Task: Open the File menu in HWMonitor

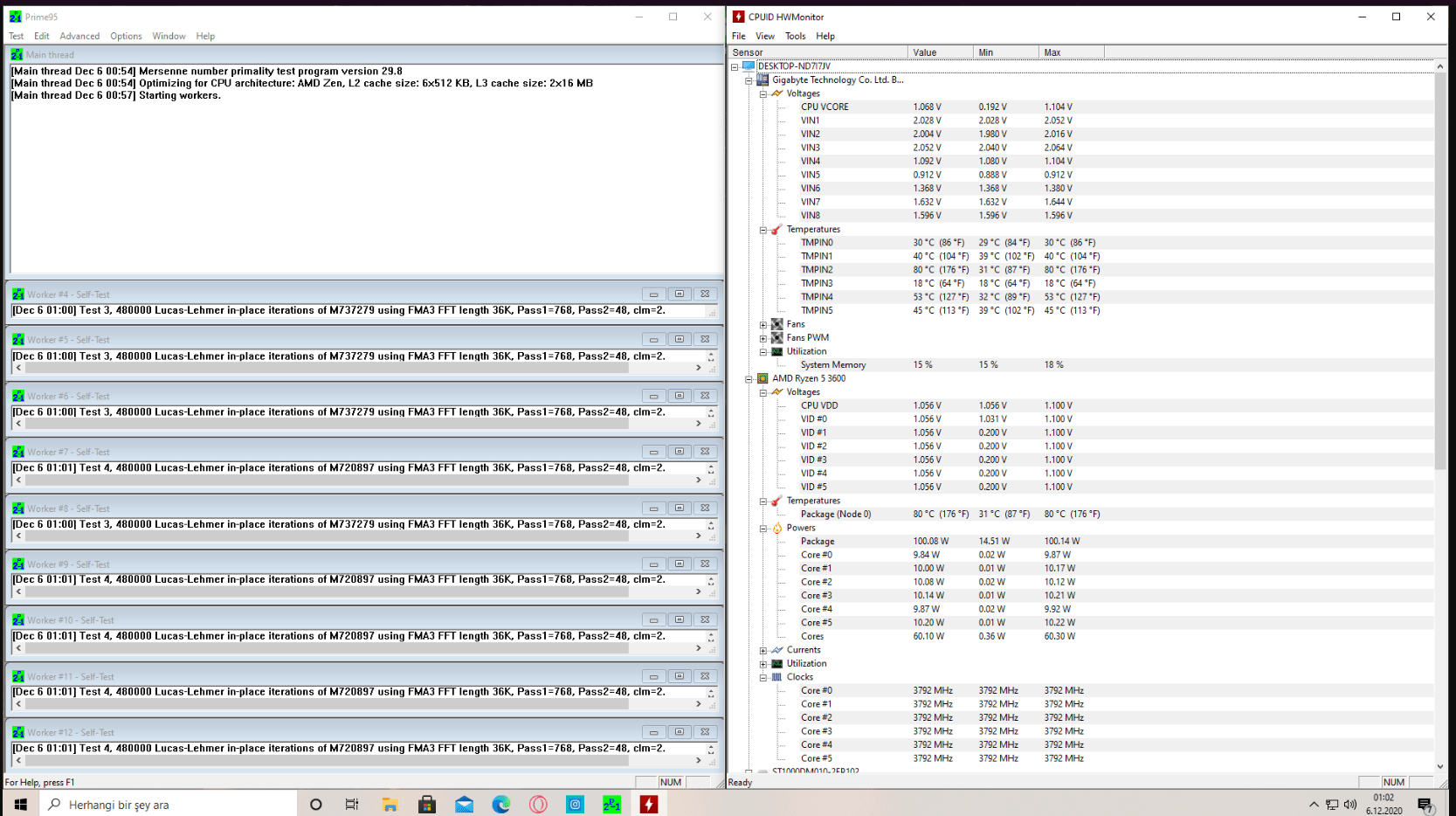Action: pyautogui.click(x=739, y=36)
